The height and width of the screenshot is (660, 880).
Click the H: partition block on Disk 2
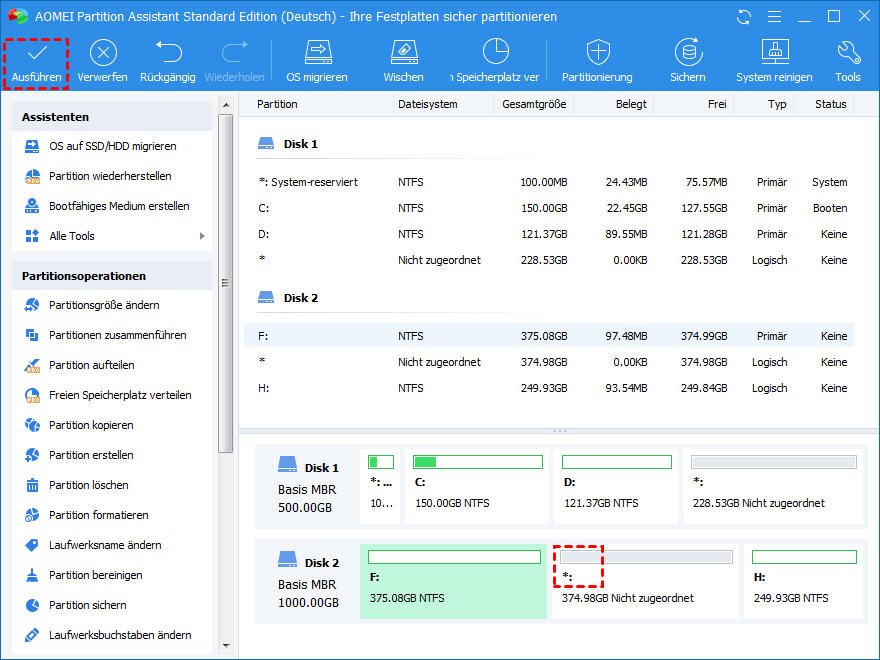804,581
